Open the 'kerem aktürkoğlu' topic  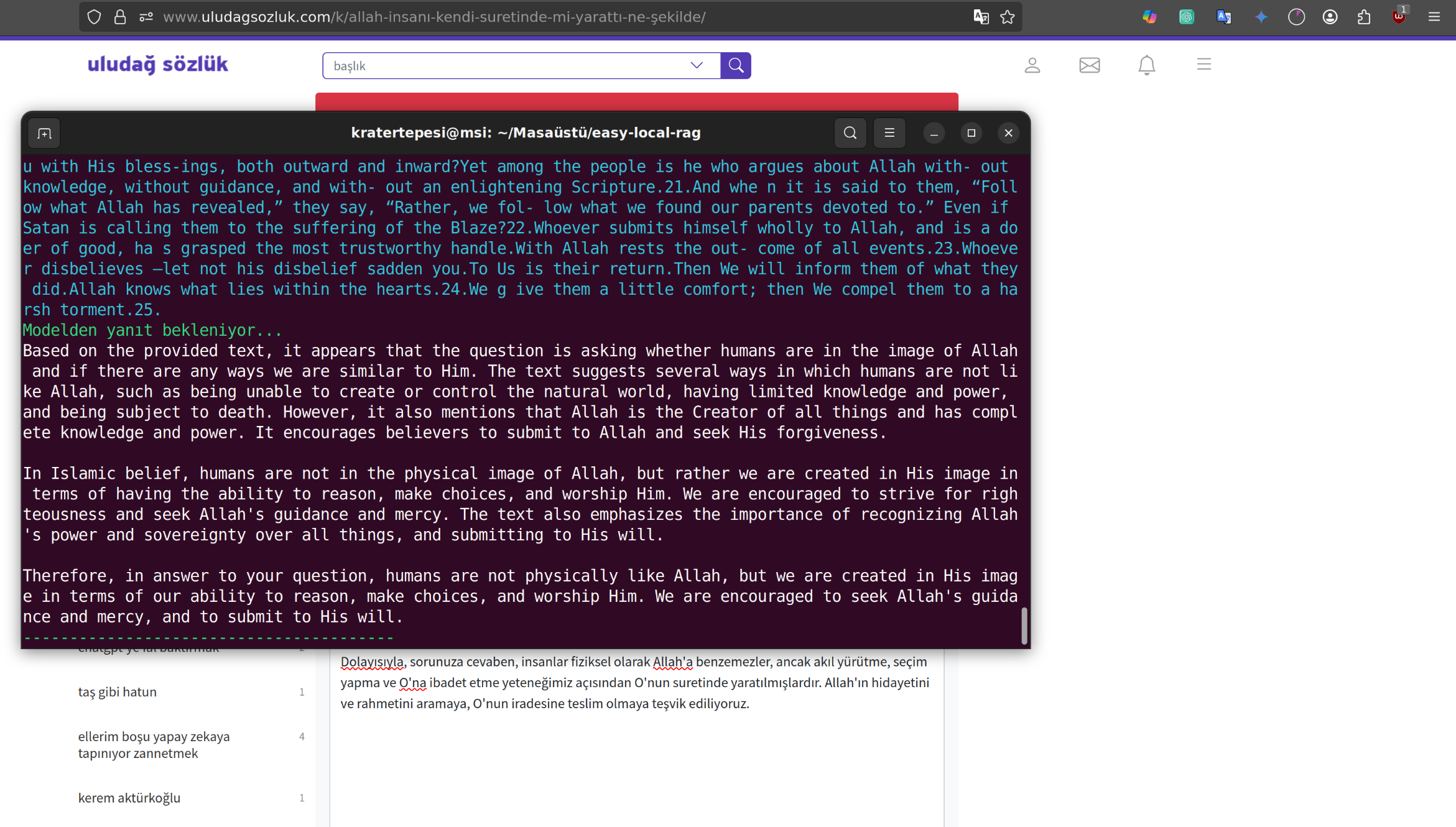tap(129, 797)
